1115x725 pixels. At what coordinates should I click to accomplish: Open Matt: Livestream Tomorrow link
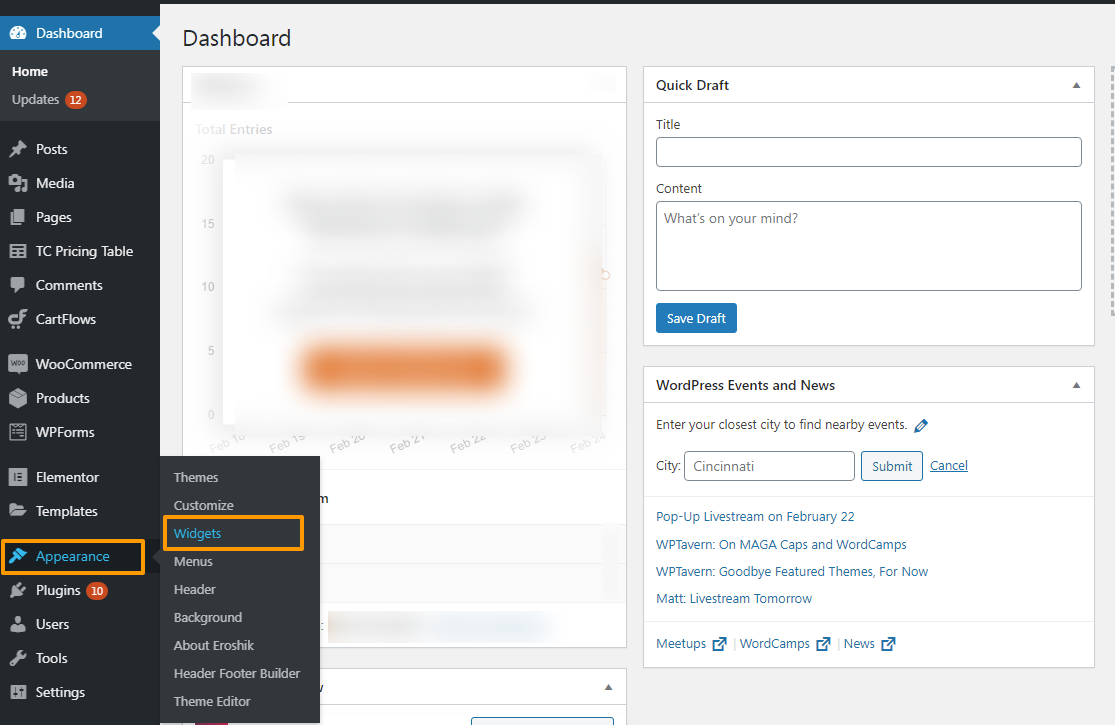pos(734,598)
